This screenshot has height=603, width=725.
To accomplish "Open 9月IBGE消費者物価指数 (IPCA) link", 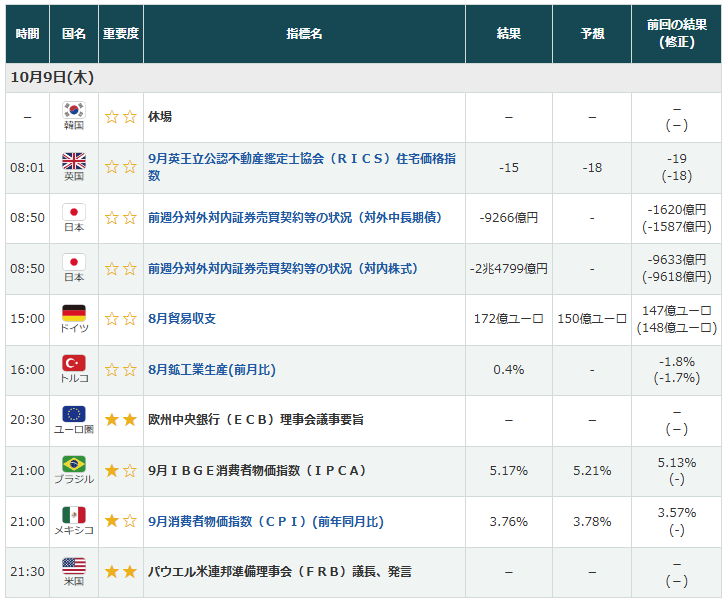I will (x=257, y=470).
